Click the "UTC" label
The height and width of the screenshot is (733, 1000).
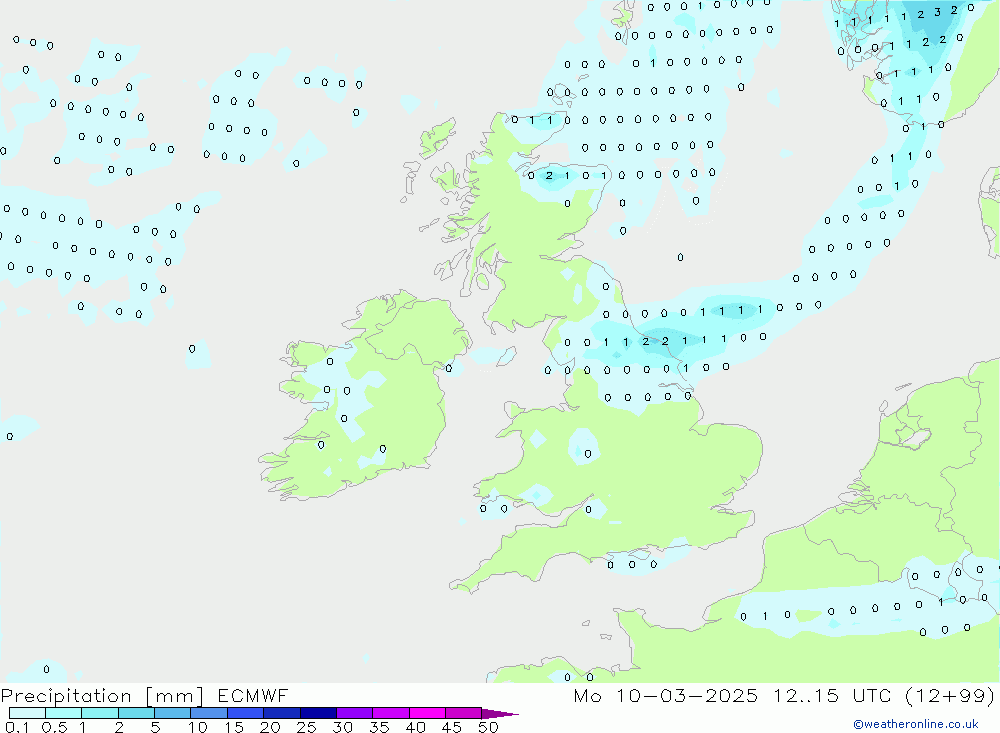[872, 695]
